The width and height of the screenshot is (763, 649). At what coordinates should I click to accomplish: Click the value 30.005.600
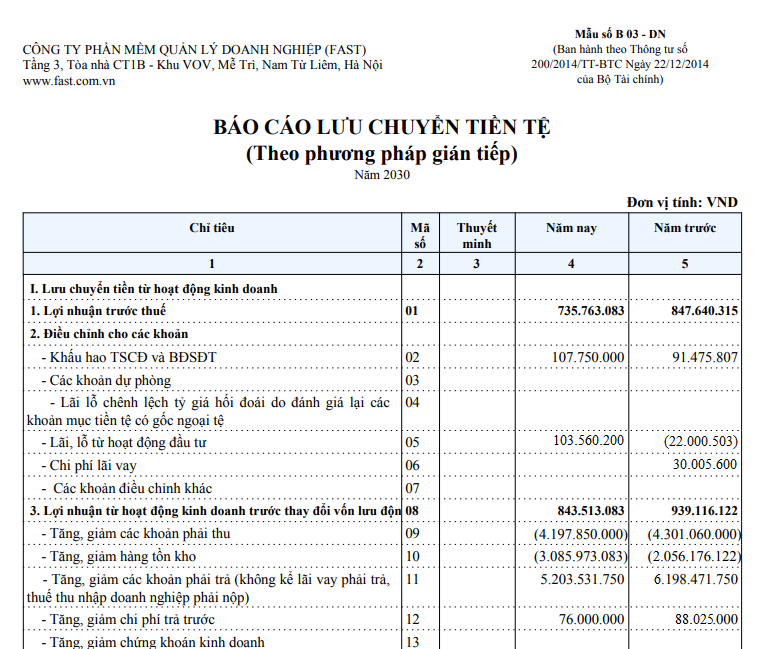coord(705,465)
